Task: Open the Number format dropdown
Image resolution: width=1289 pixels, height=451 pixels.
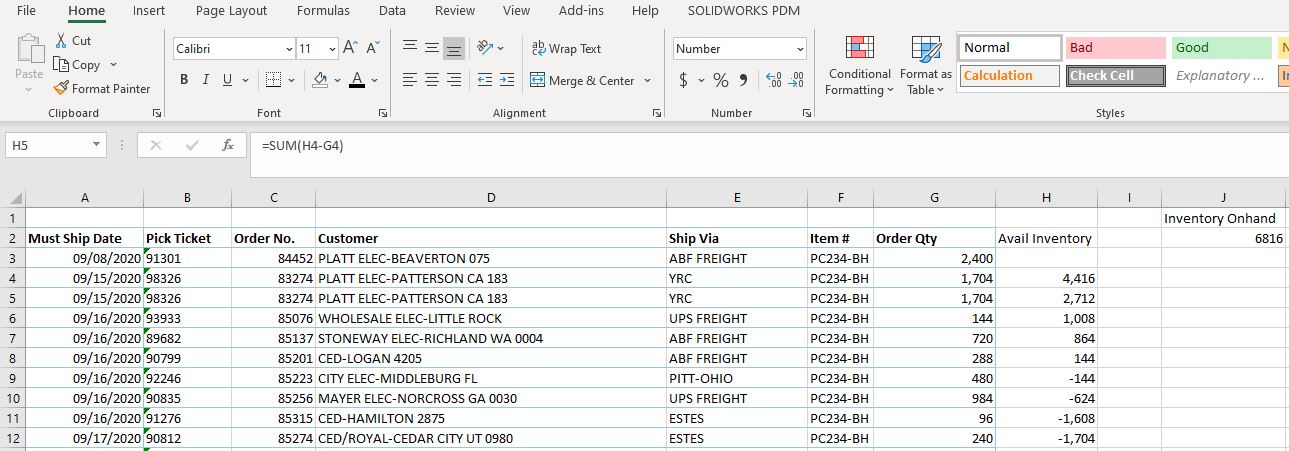Action: [800, 48]
